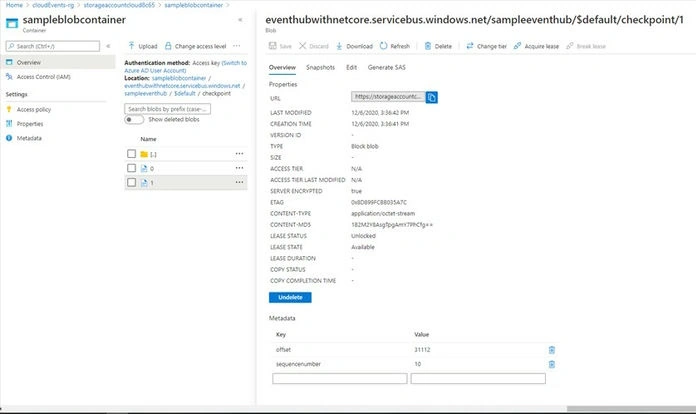Click the horizontal scrollbar at bottom
The image size is (696, 414).
631,409
